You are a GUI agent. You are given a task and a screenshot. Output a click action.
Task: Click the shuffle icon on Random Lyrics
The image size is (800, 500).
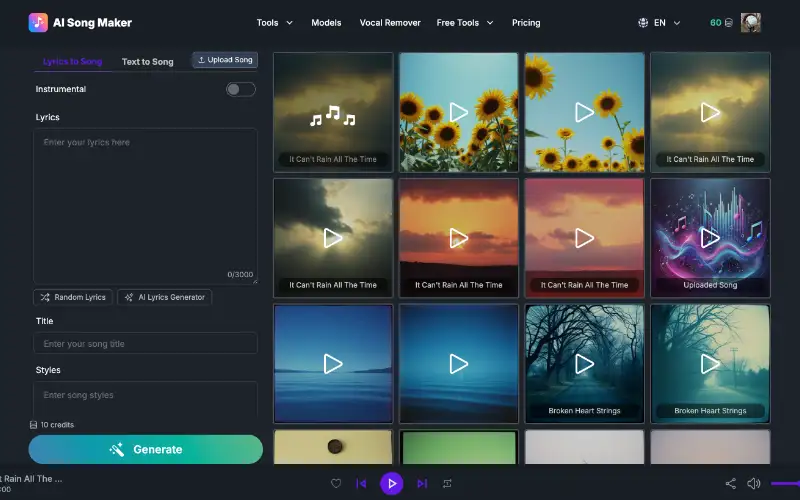pos(45,297)
